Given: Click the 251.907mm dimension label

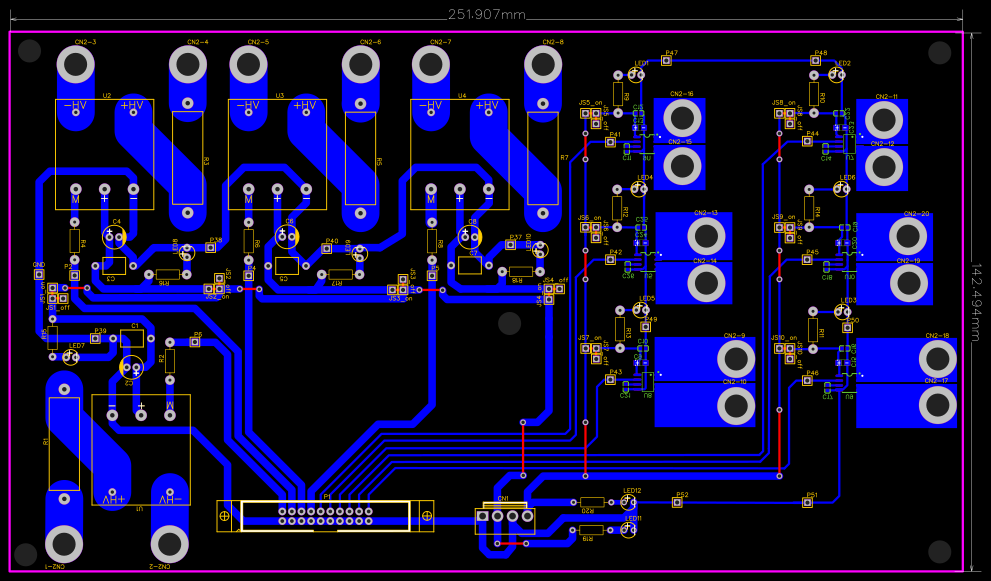Looking at the screenshot, I should point(485,14).
